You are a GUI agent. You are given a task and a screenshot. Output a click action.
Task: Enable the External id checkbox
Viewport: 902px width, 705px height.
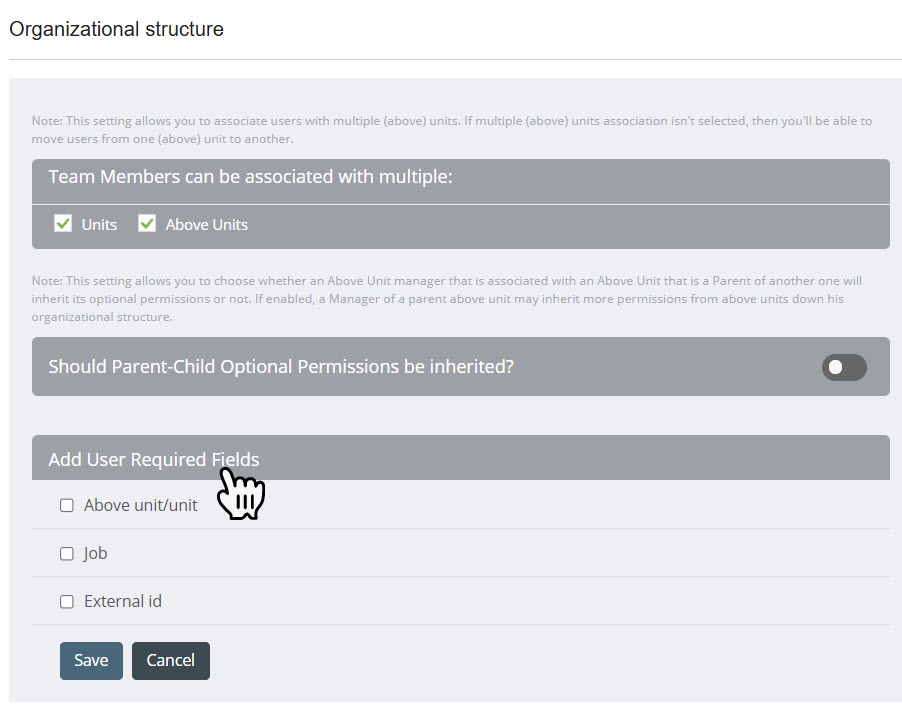(67, 601)
